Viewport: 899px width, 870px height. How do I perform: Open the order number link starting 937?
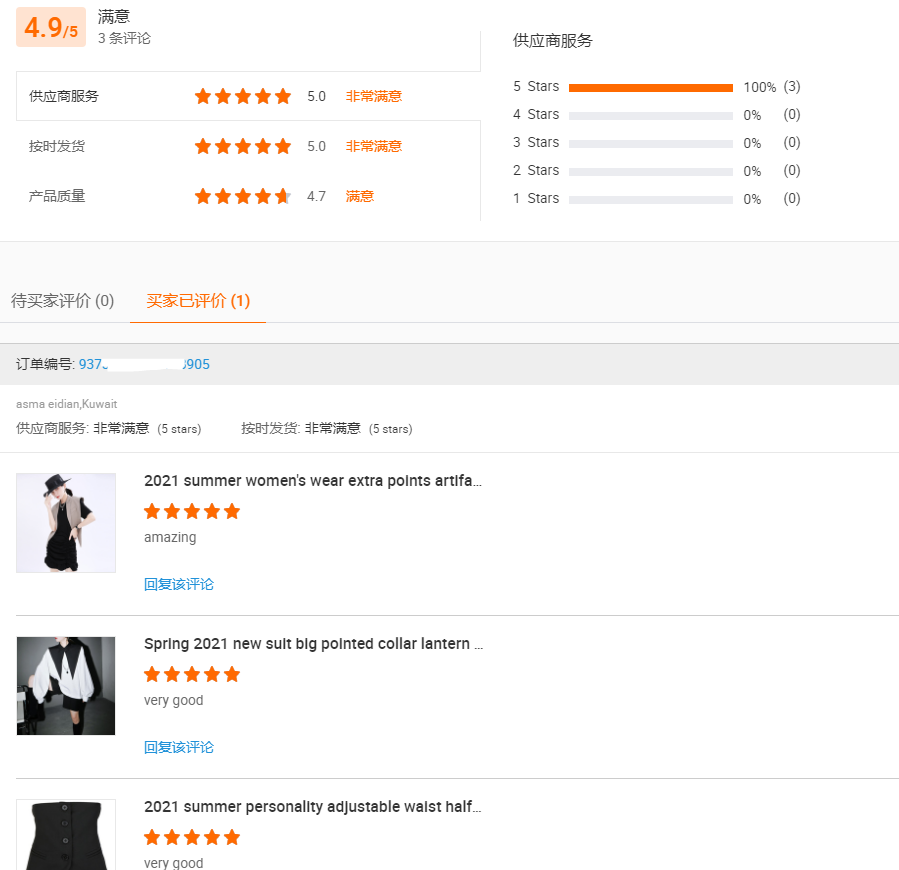point(144,364)
